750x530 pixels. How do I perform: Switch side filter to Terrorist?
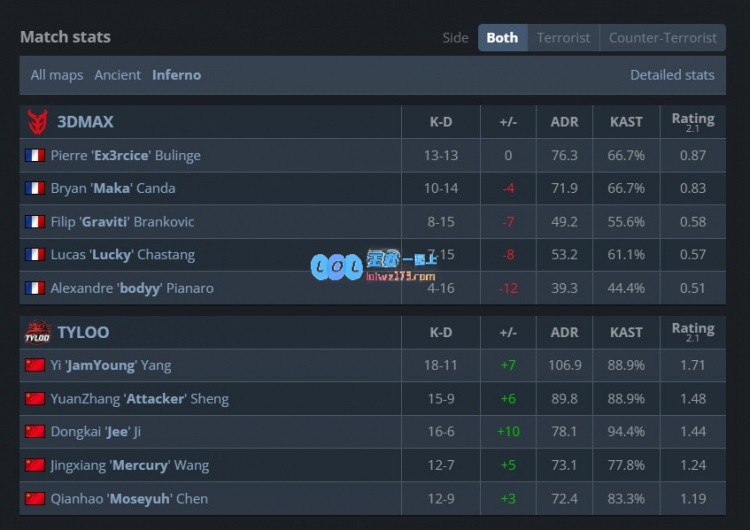[x=563, y=38]
